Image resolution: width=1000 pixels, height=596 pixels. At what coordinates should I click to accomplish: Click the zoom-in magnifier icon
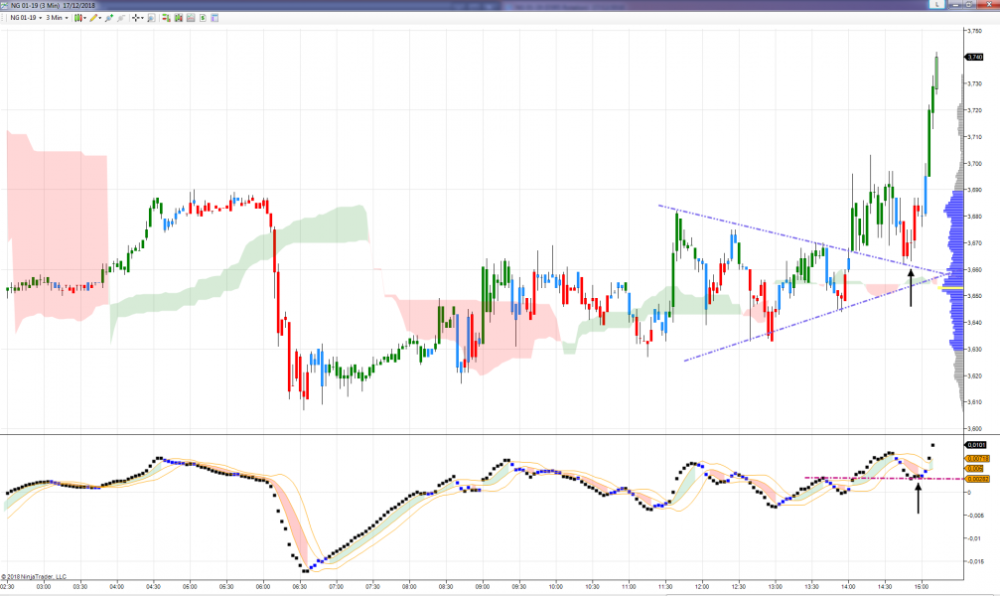[x=108, y=18]
